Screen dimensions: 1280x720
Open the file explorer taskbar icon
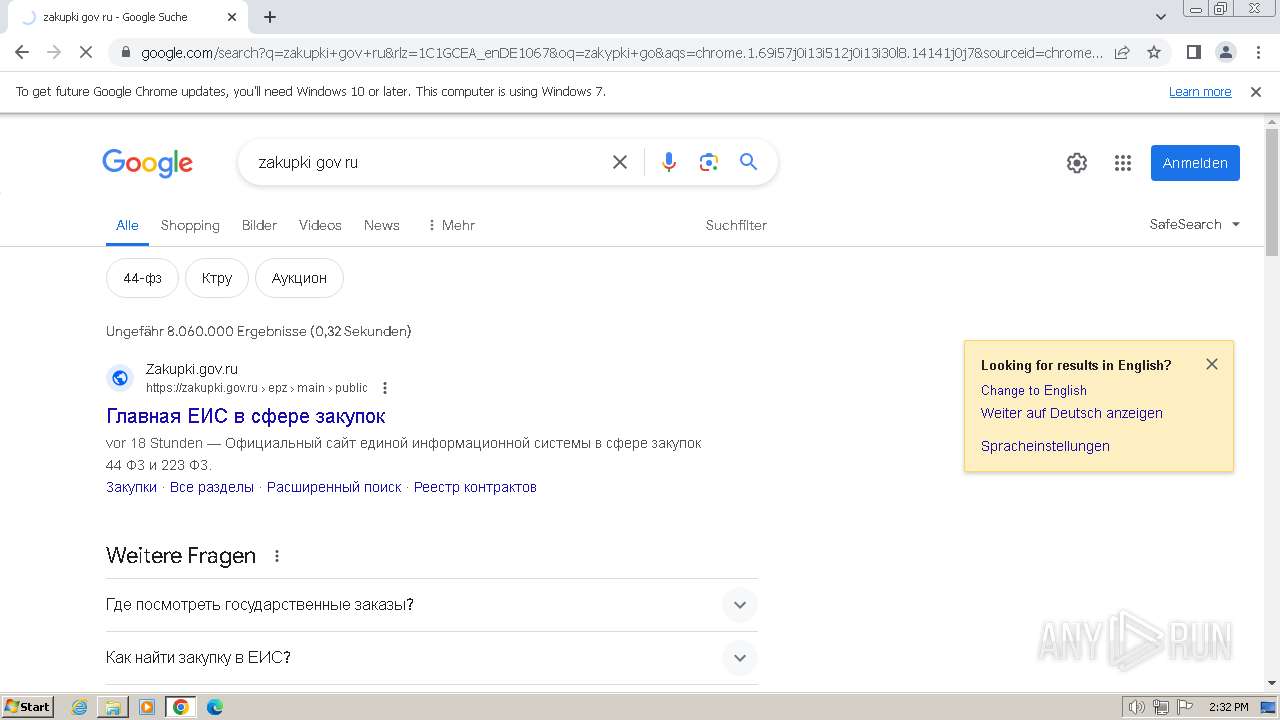coord(113,707)
